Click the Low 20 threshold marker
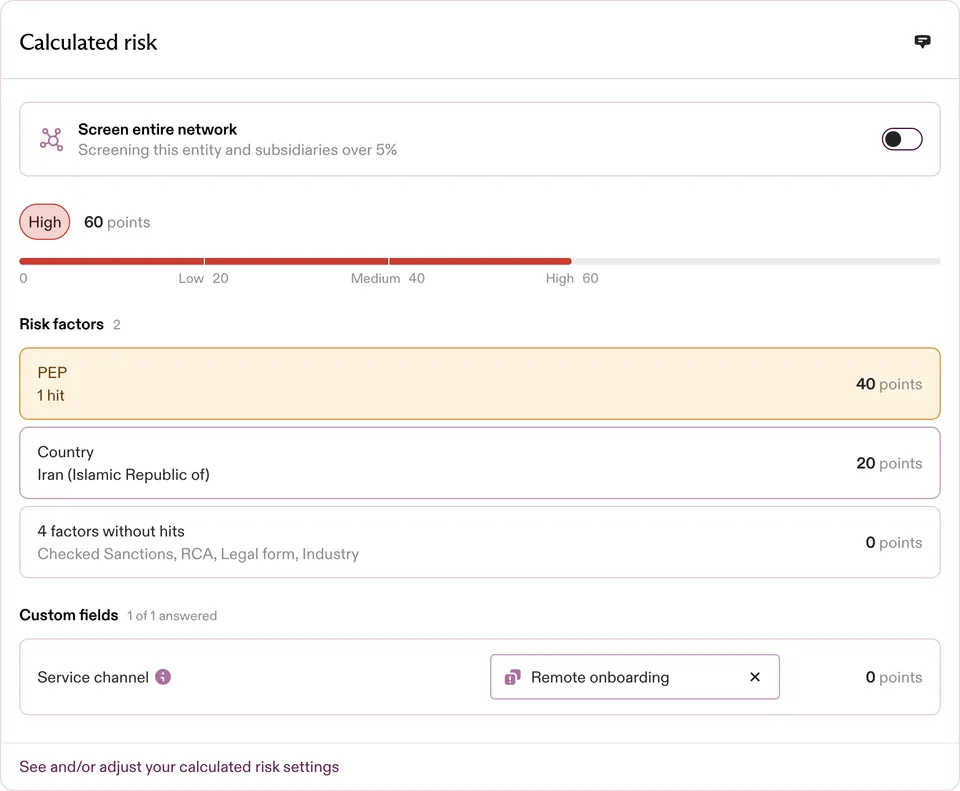Image resolution: width=960 pixels, height=791 pixels. [x=203, y=279]
